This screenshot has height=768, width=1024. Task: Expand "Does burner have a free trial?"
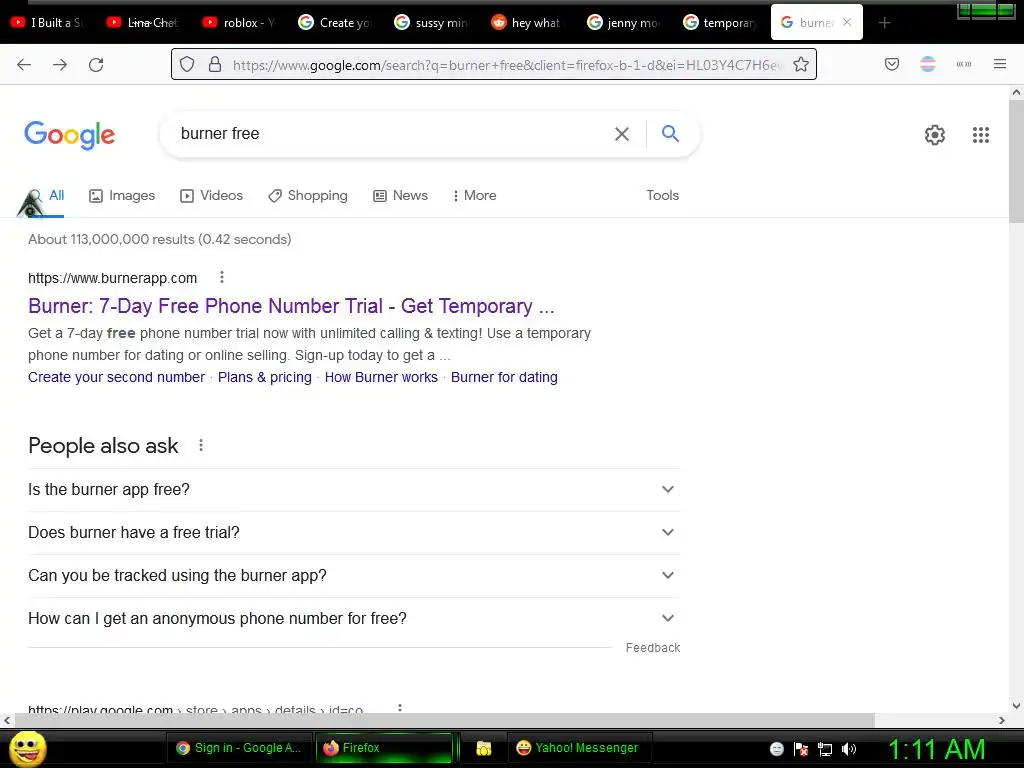point(354,533)
